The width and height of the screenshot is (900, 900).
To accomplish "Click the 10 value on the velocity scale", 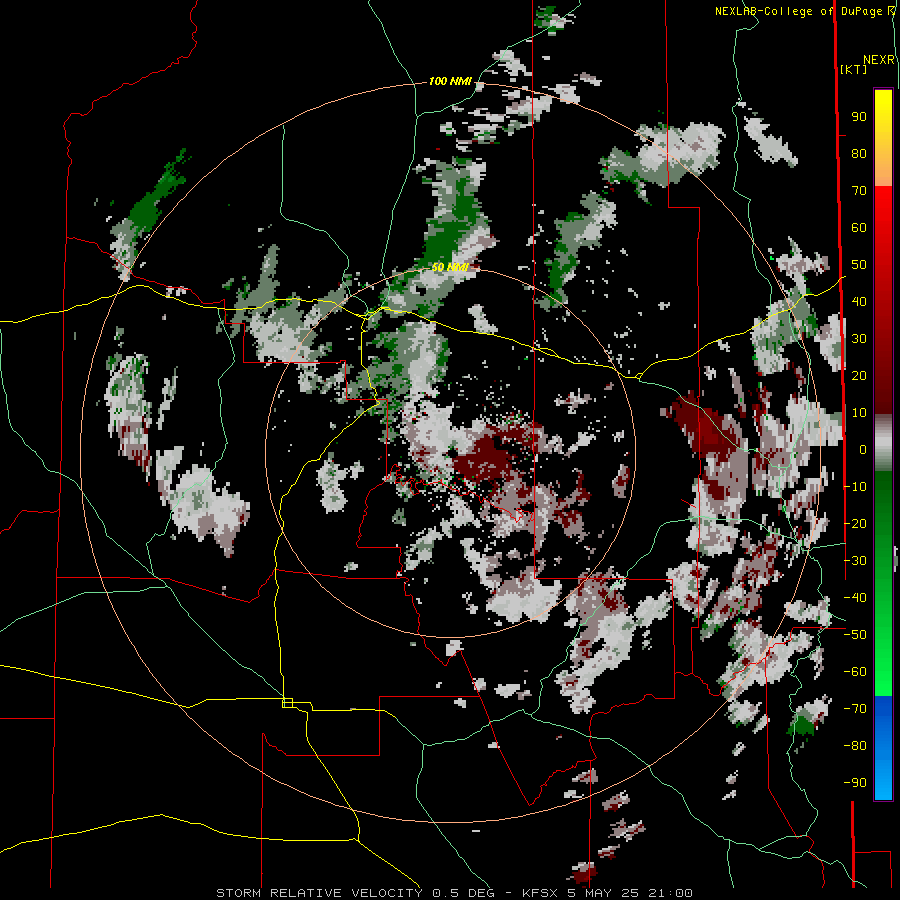I will [x=859, y=413].
